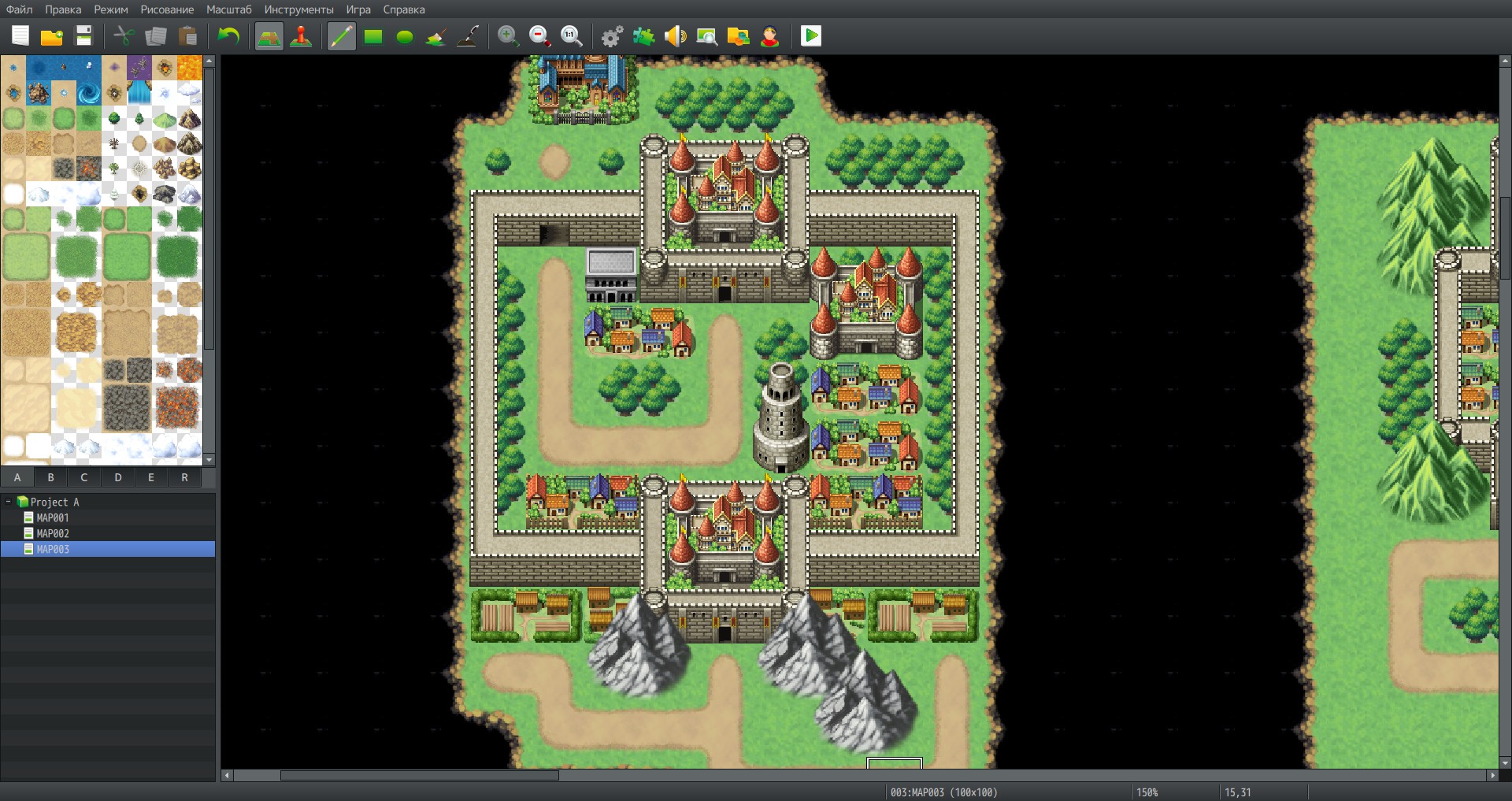Click the tileset palette scroll-up arrow
The height and width of the screenshot is (801, 1512).
pos(209,61)
